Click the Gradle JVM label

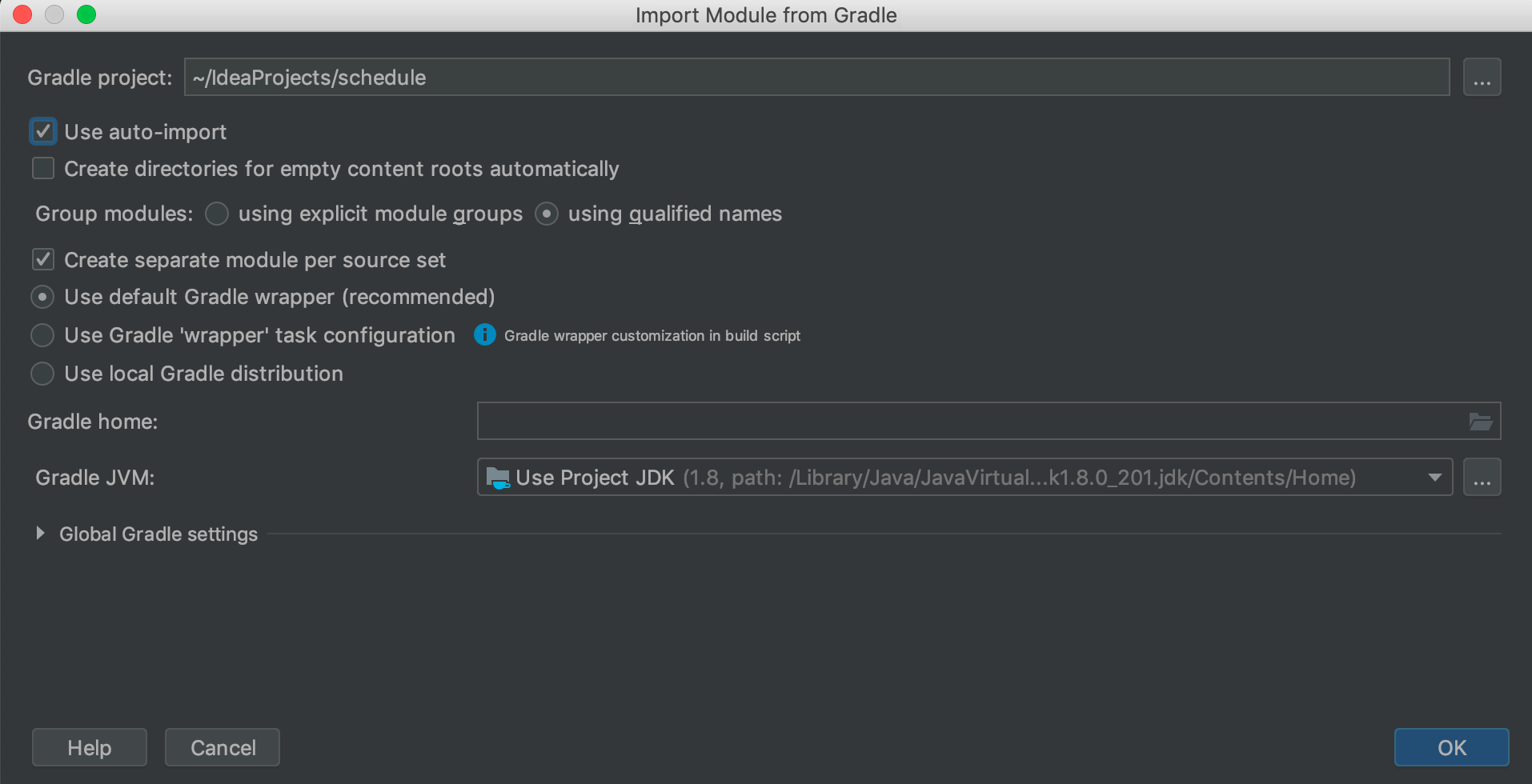coord(95,478)
